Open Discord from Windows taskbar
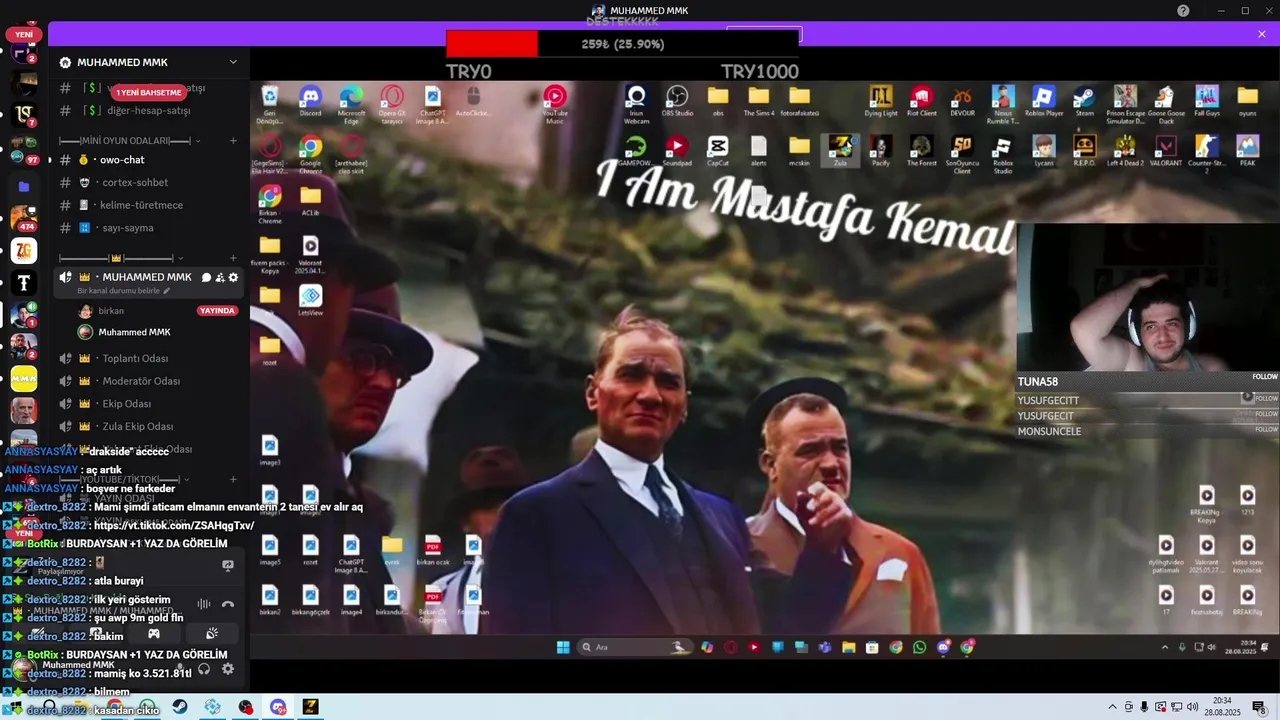 [x=278, y=707]
